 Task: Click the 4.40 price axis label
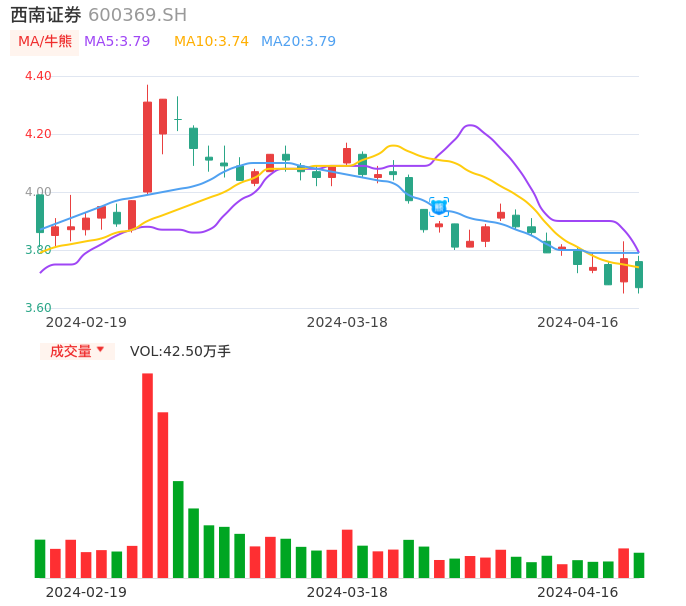click(38, 76)
